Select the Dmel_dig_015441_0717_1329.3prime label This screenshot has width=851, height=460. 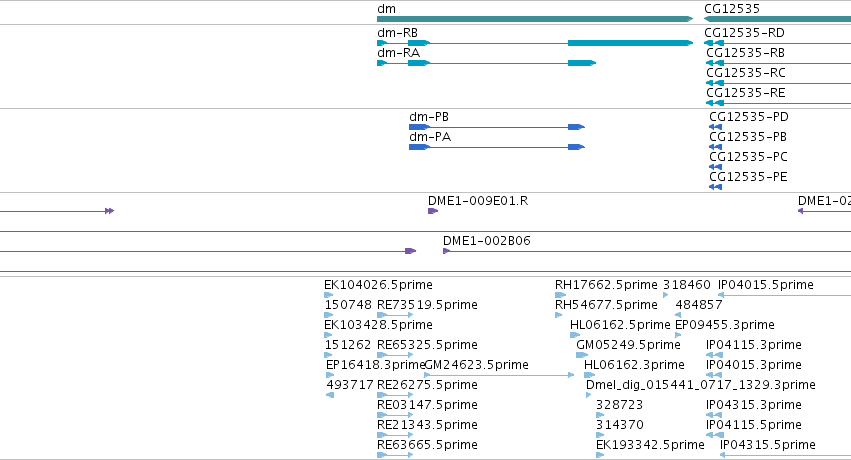click(701, 385)
